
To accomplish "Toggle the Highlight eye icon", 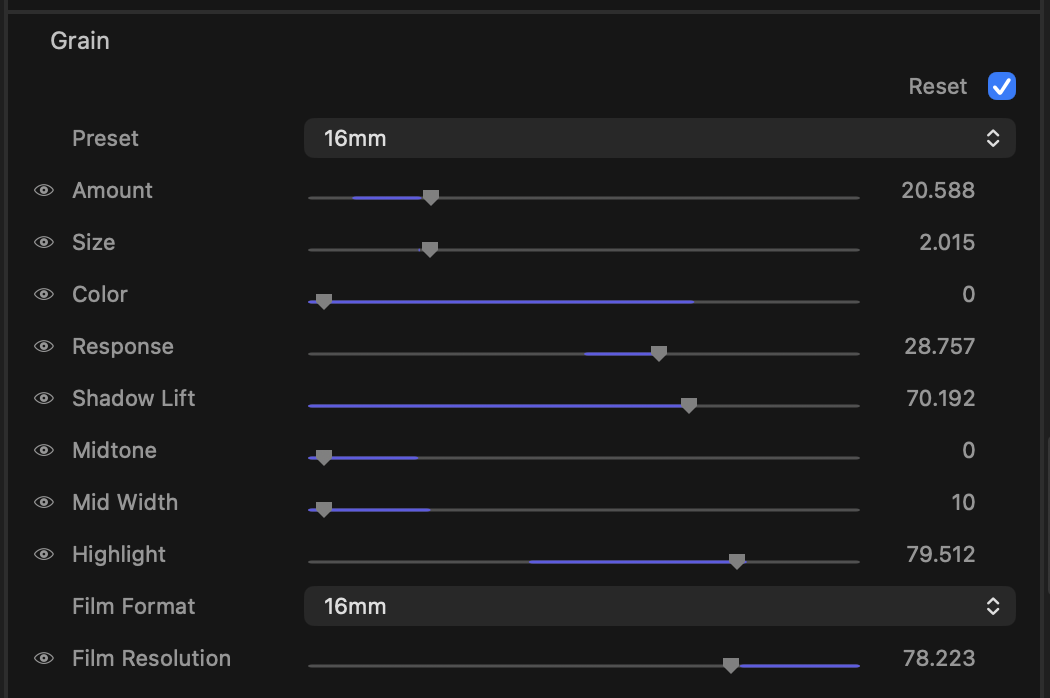I will coord(44,554).
